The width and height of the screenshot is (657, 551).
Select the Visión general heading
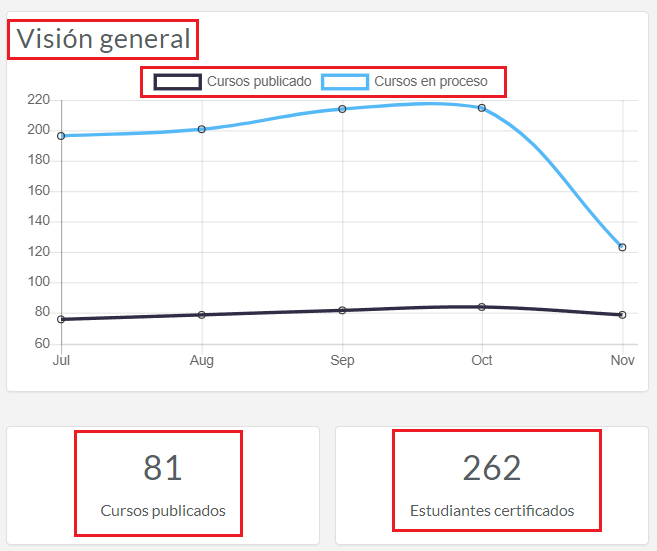click(x=103, y=39)
